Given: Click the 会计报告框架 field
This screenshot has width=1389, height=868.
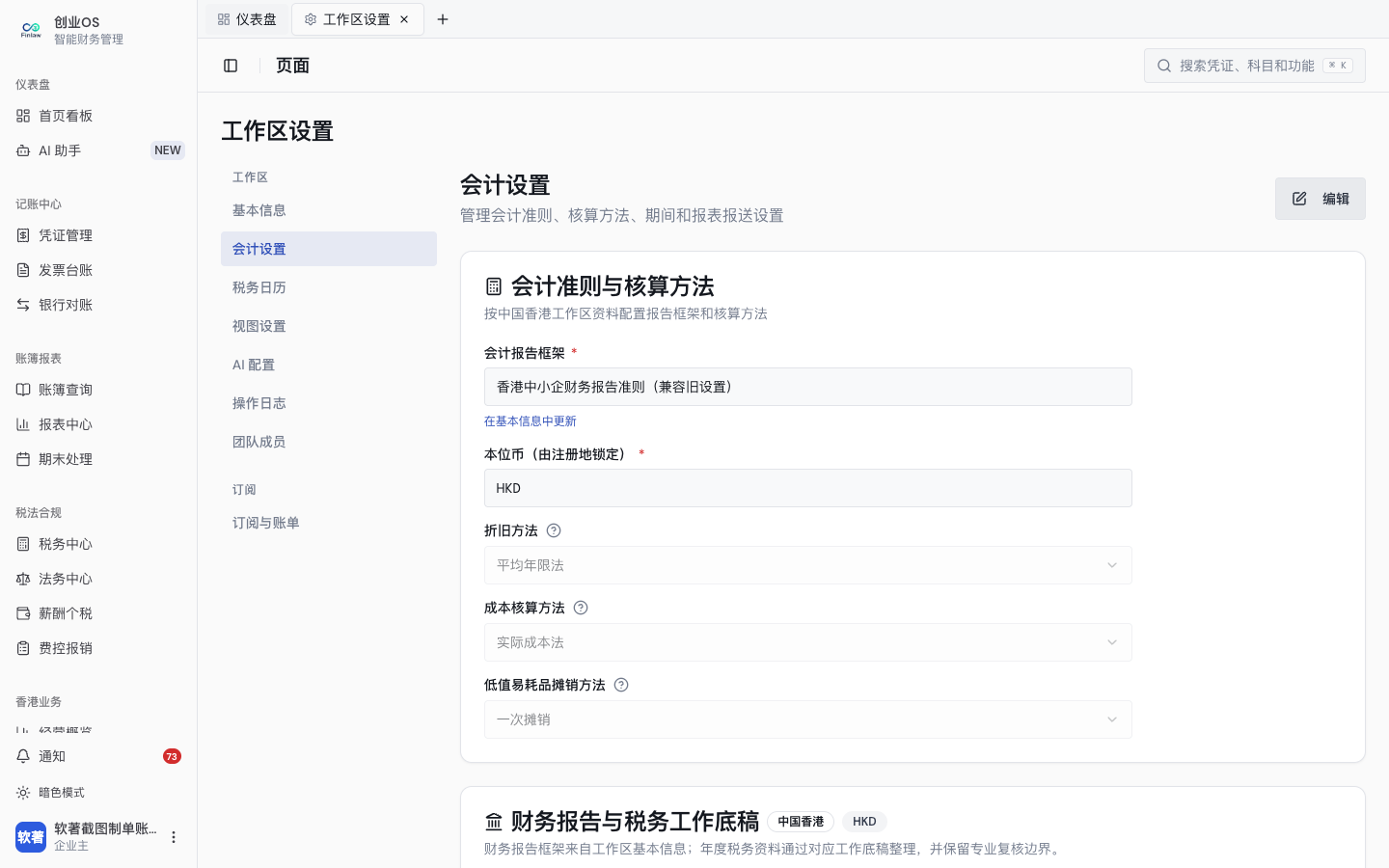Looking at the screenshot, I should pos(807,387).
